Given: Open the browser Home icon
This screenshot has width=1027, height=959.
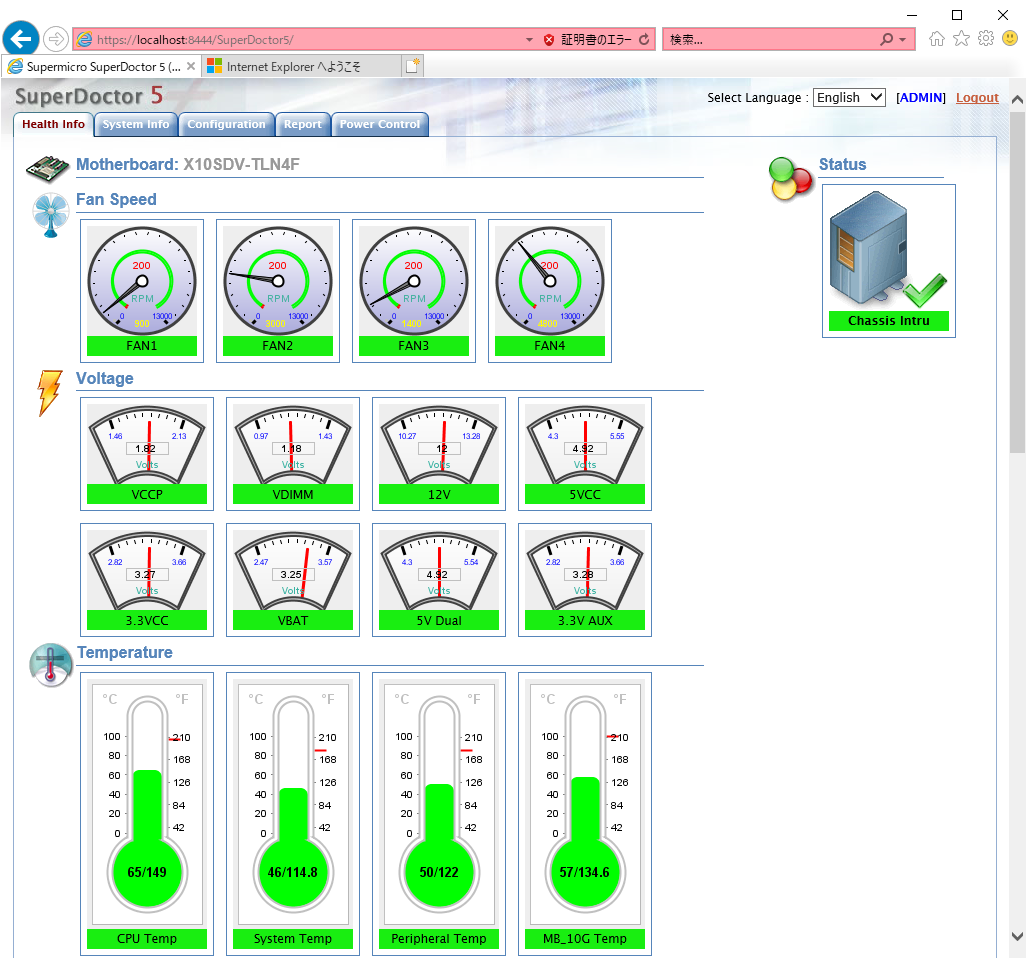Looking at the screenshot, I should tap(937, 39).
